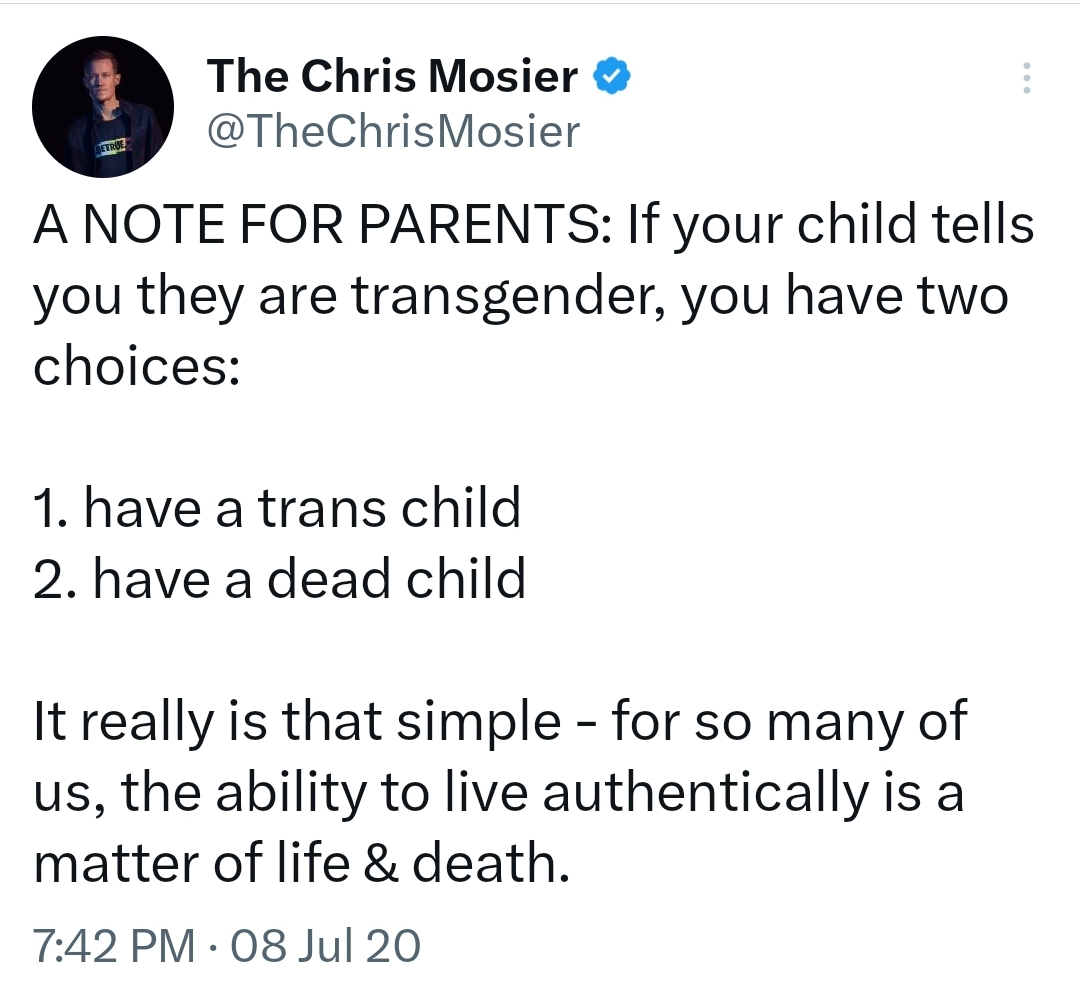Click the line 2. have a dead child
The height and width of the screenshot is (990, 1080).
pos(280,579)
